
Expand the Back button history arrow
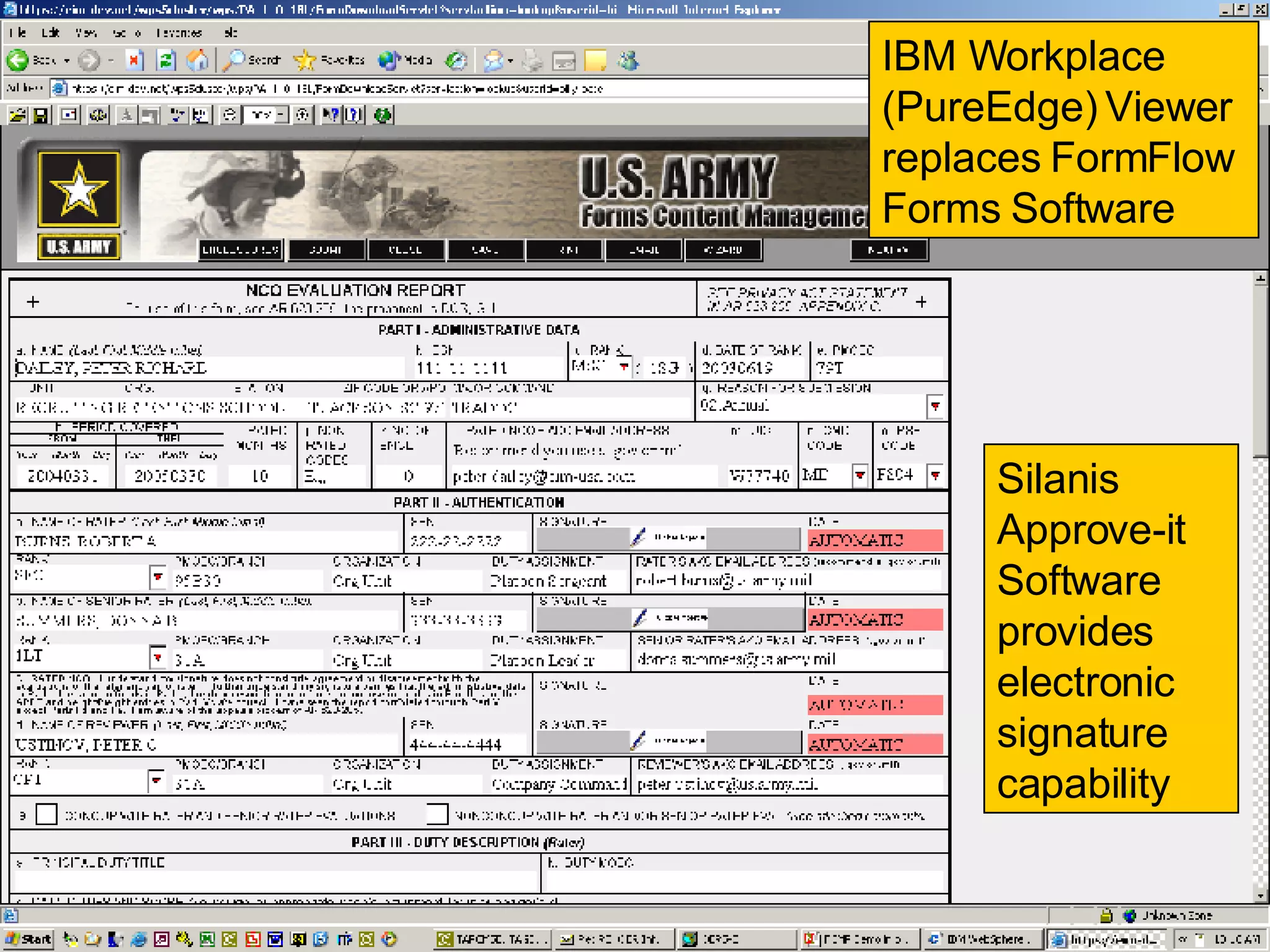click(66, 61)
